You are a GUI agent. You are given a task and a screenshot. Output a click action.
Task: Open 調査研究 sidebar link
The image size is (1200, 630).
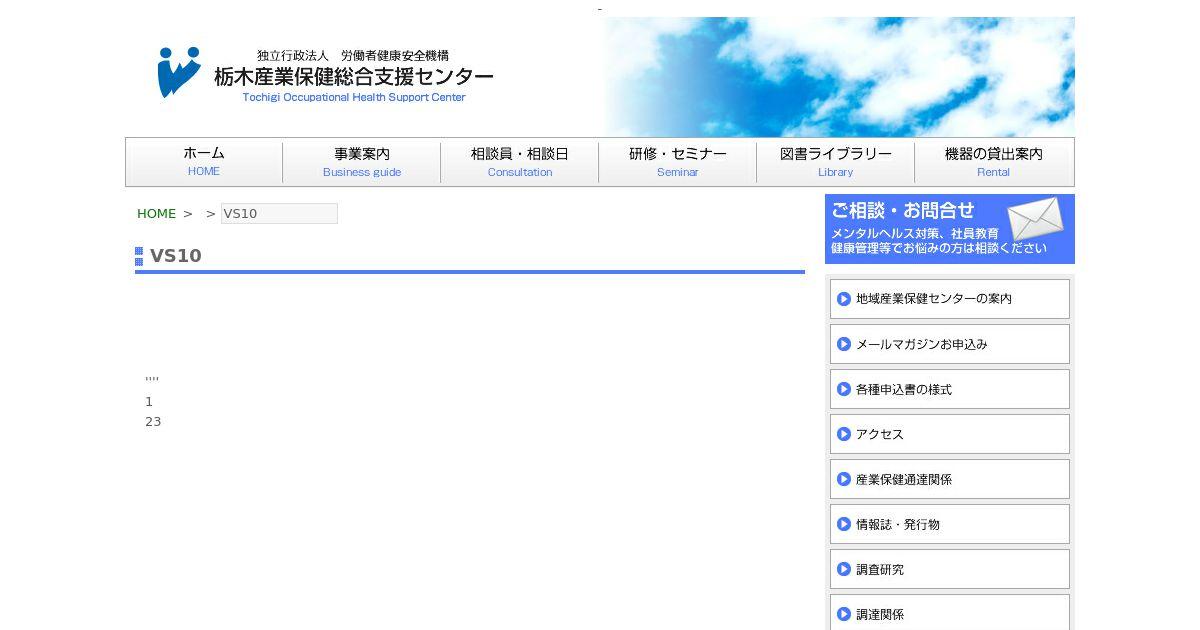coord(950,569)
